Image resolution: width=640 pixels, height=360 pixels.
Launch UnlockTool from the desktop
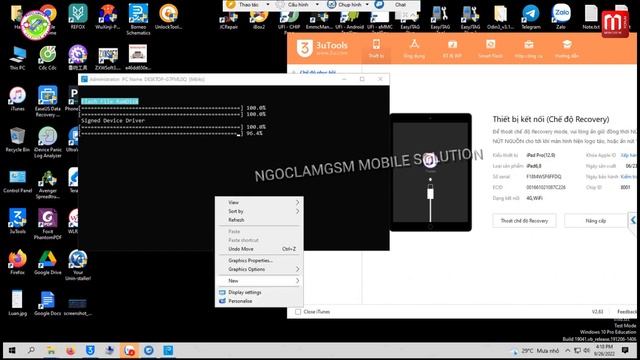168,16
